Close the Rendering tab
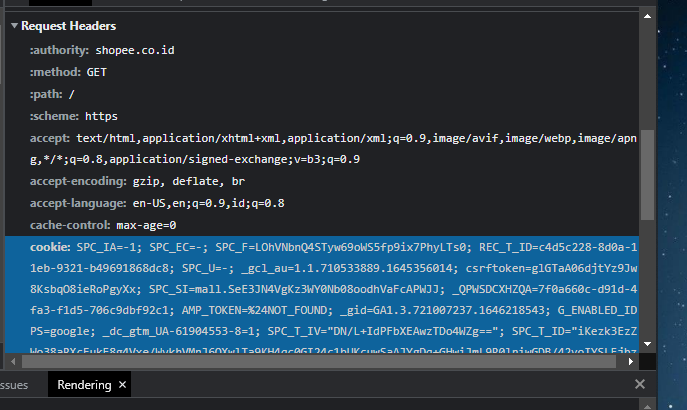Screen dimensions: 687x410 123,384
